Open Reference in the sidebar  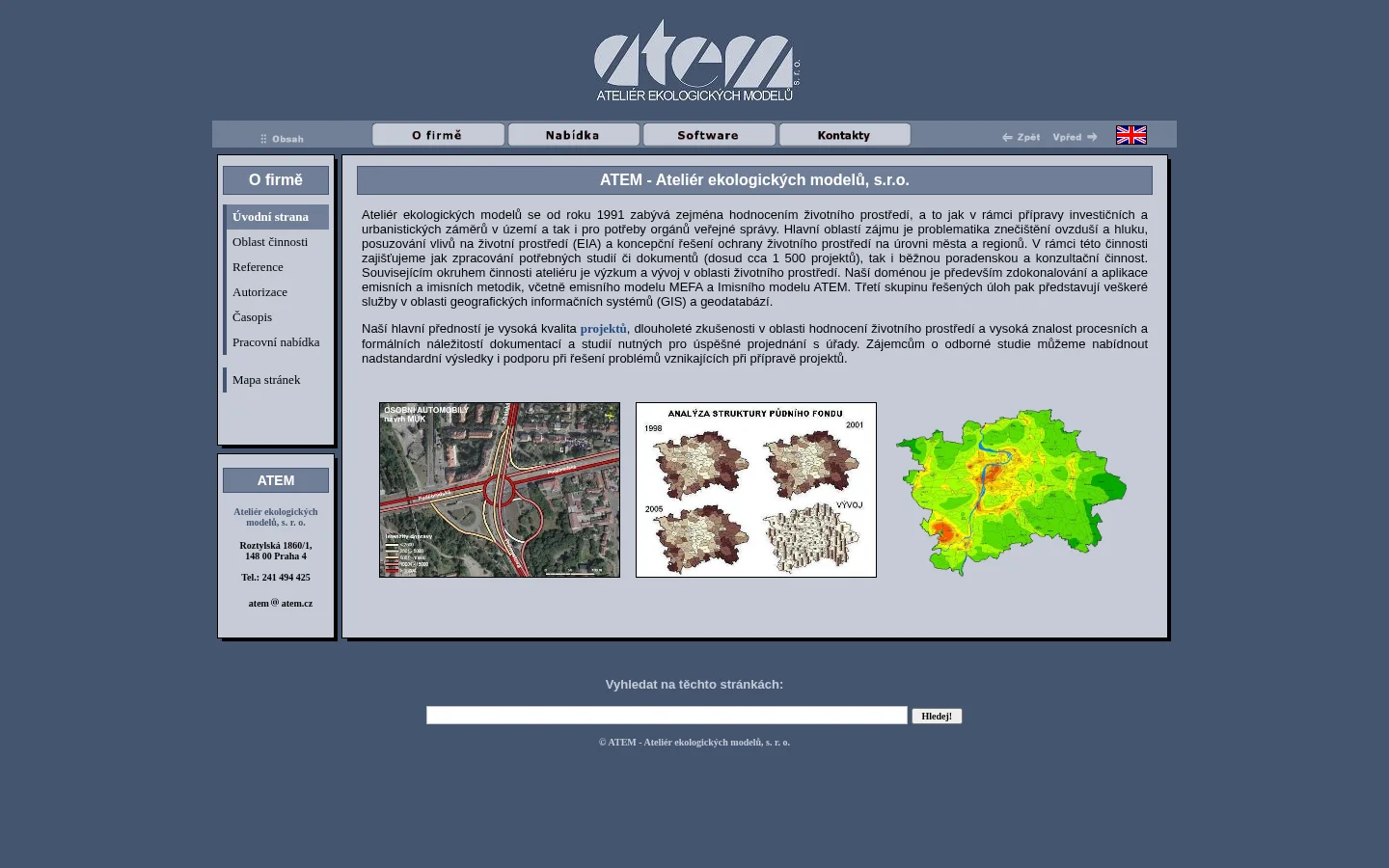(x=276, y=267)
